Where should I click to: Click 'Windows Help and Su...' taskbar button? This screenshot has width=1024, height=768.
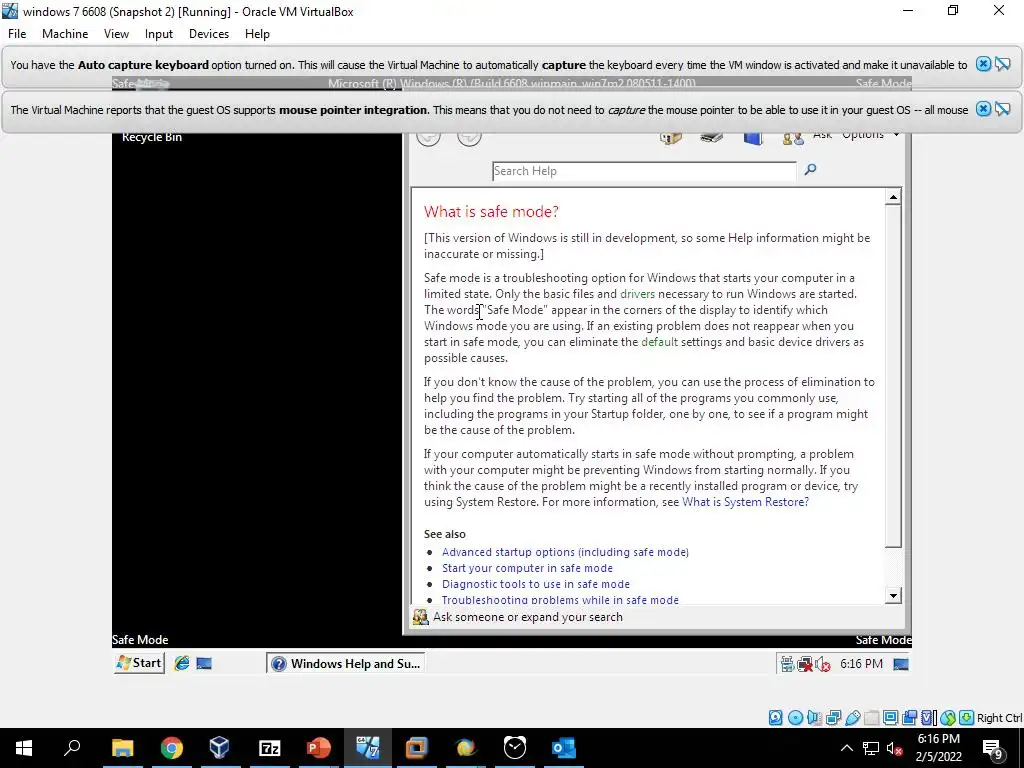coord(345,664)
